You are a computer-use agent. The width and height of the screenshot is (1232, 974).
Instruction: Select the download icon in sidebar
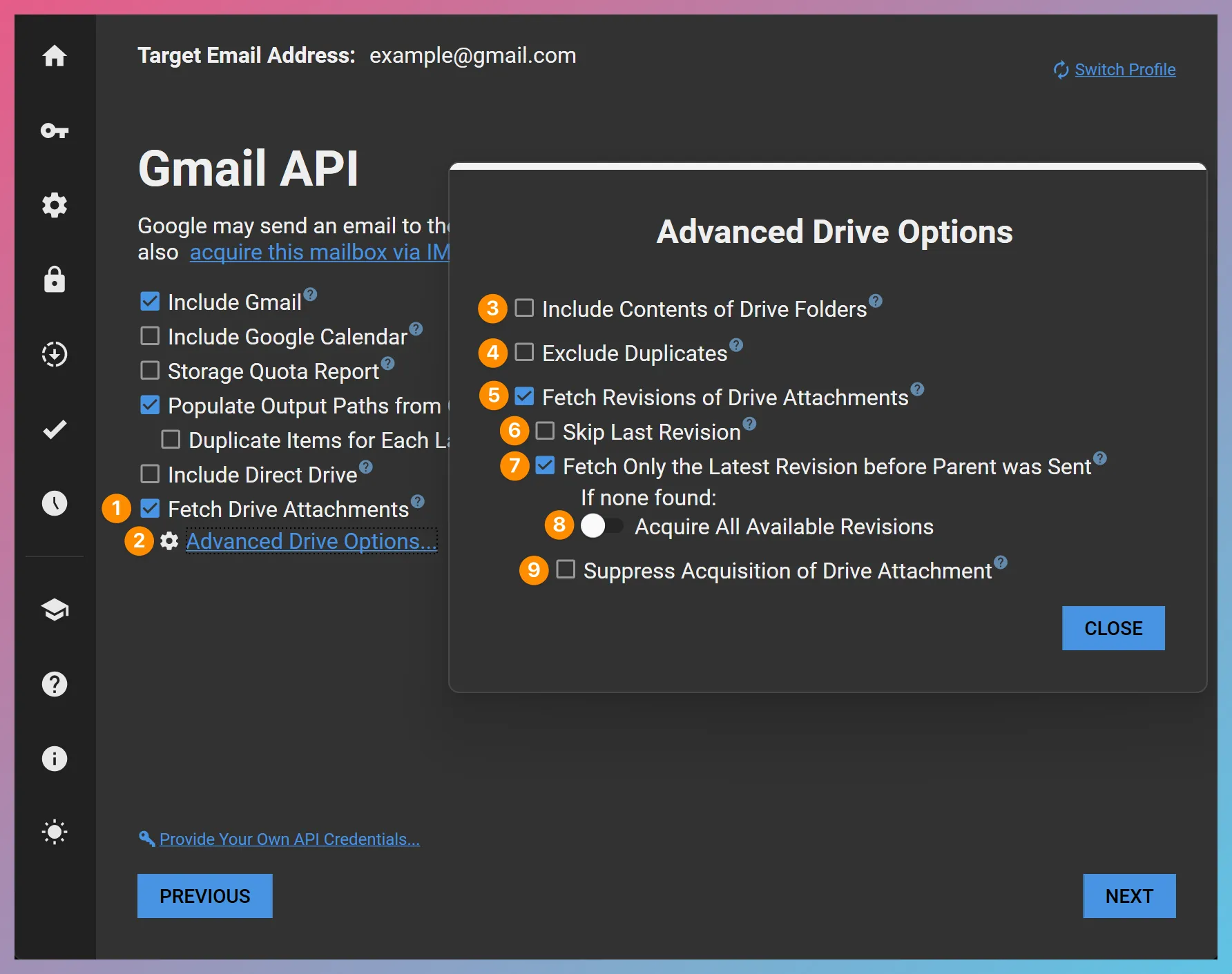55,354
